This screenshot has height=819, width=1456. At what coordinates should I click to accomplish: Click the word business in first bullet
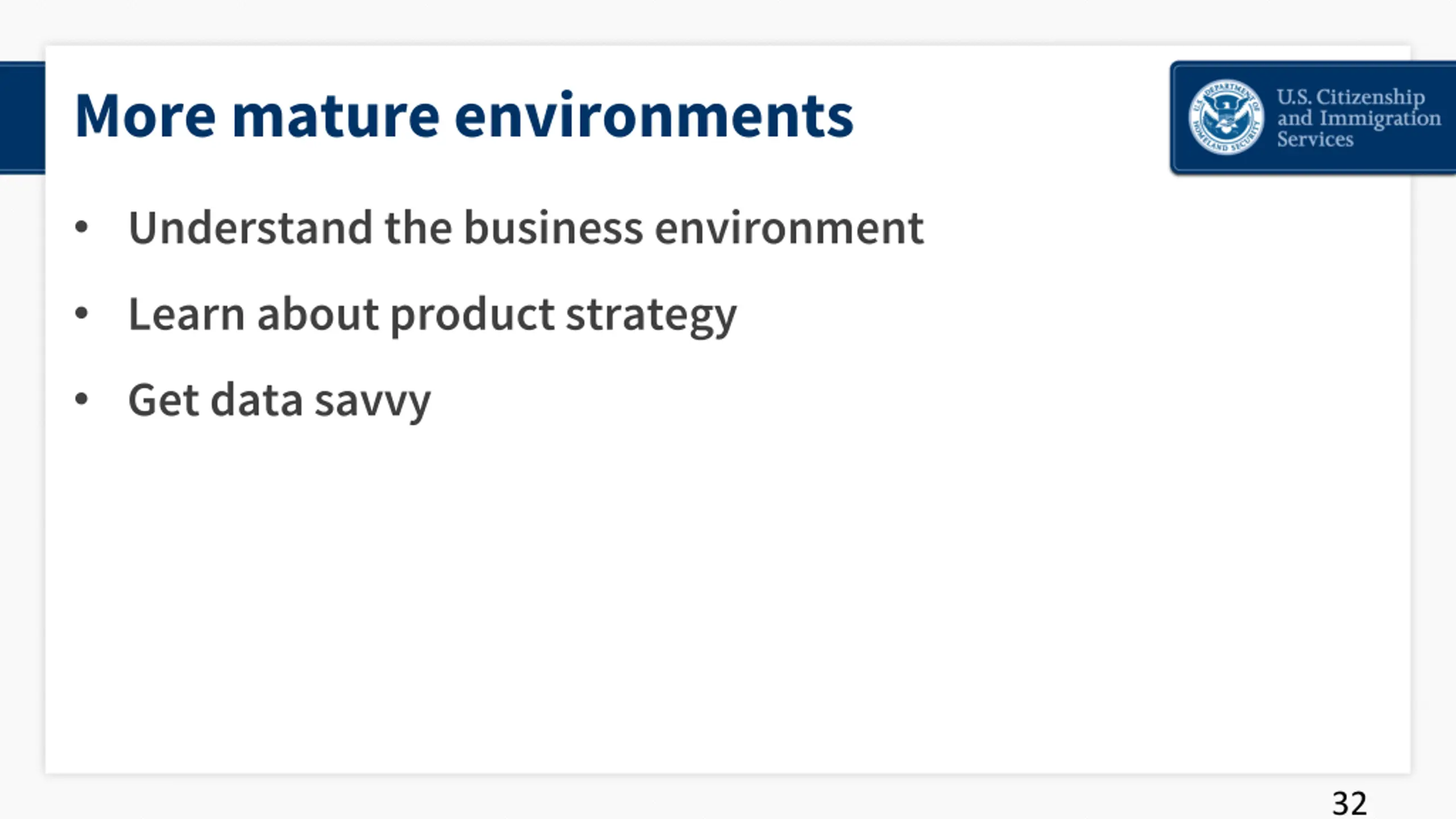pyautogui.click(x=553, y=227)
